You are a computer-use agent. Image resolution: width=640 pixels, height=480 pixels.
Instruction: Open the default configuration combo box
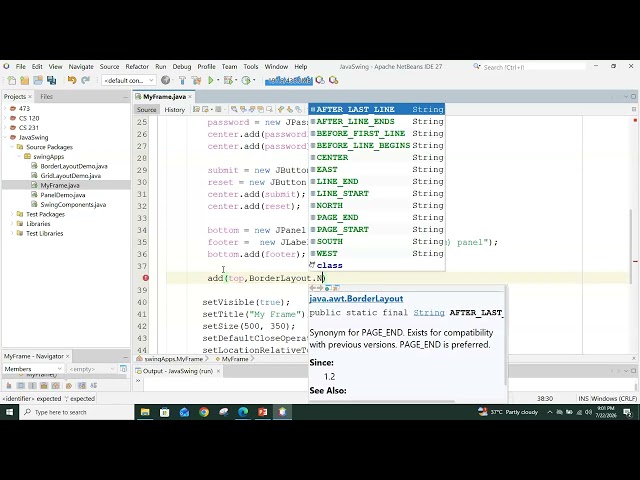pyautogui.click(x=129, y=80)
